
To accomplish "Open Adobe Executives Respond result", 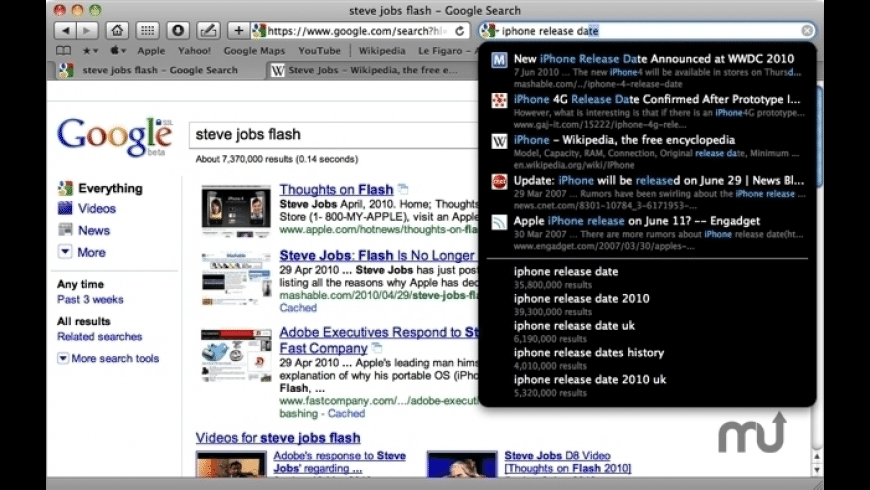I will (379, 332).
